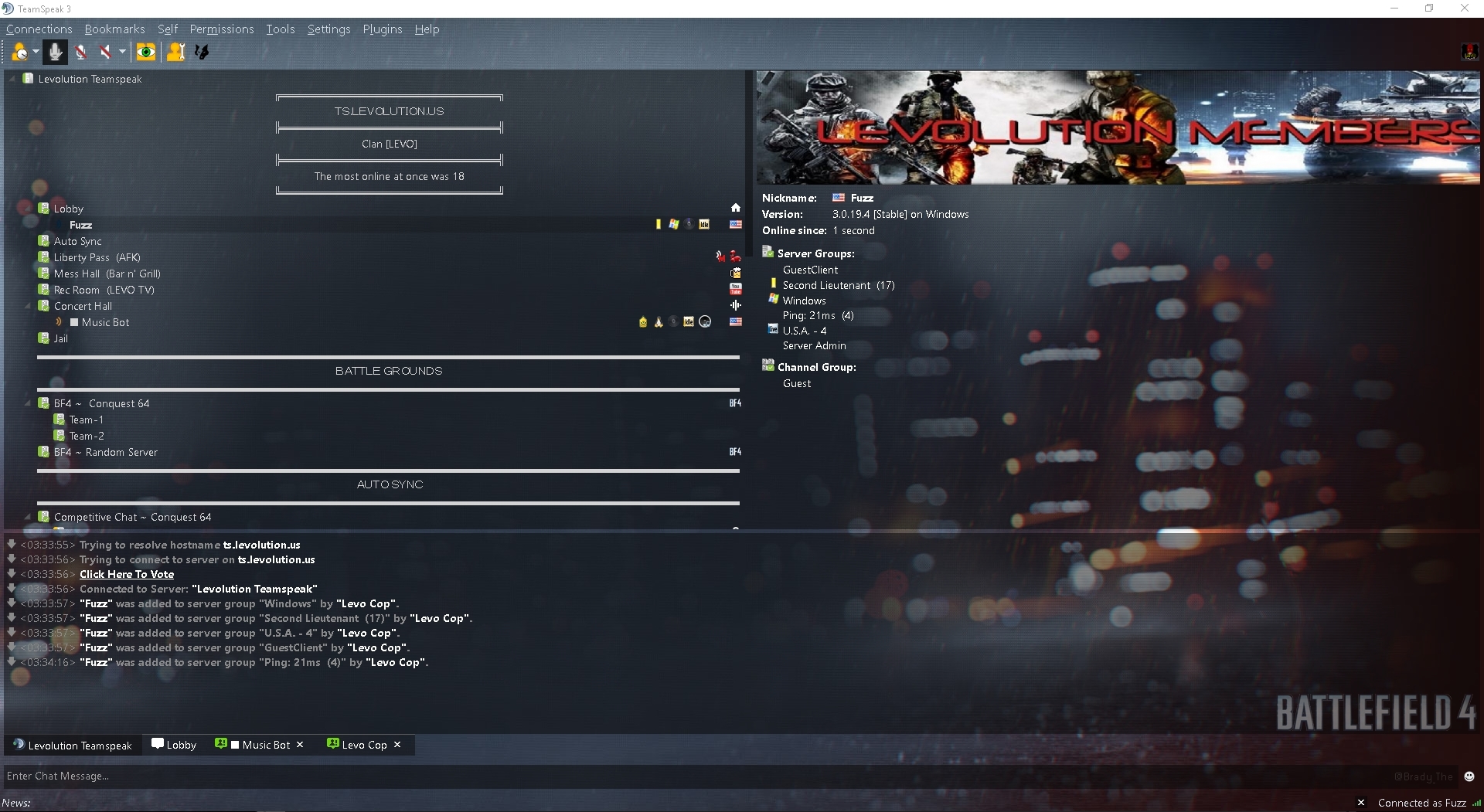The image size is (1484, 812).
Task: Close the Music Bot chat tab
Action: tap(300, 745)
